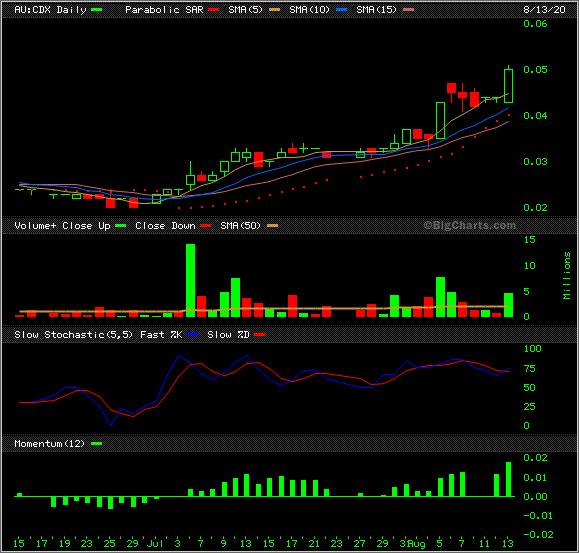The width and height of the screenshot is (579, 553).
Task: Click the Slow %D red legend marker
Action: point(260,335)
